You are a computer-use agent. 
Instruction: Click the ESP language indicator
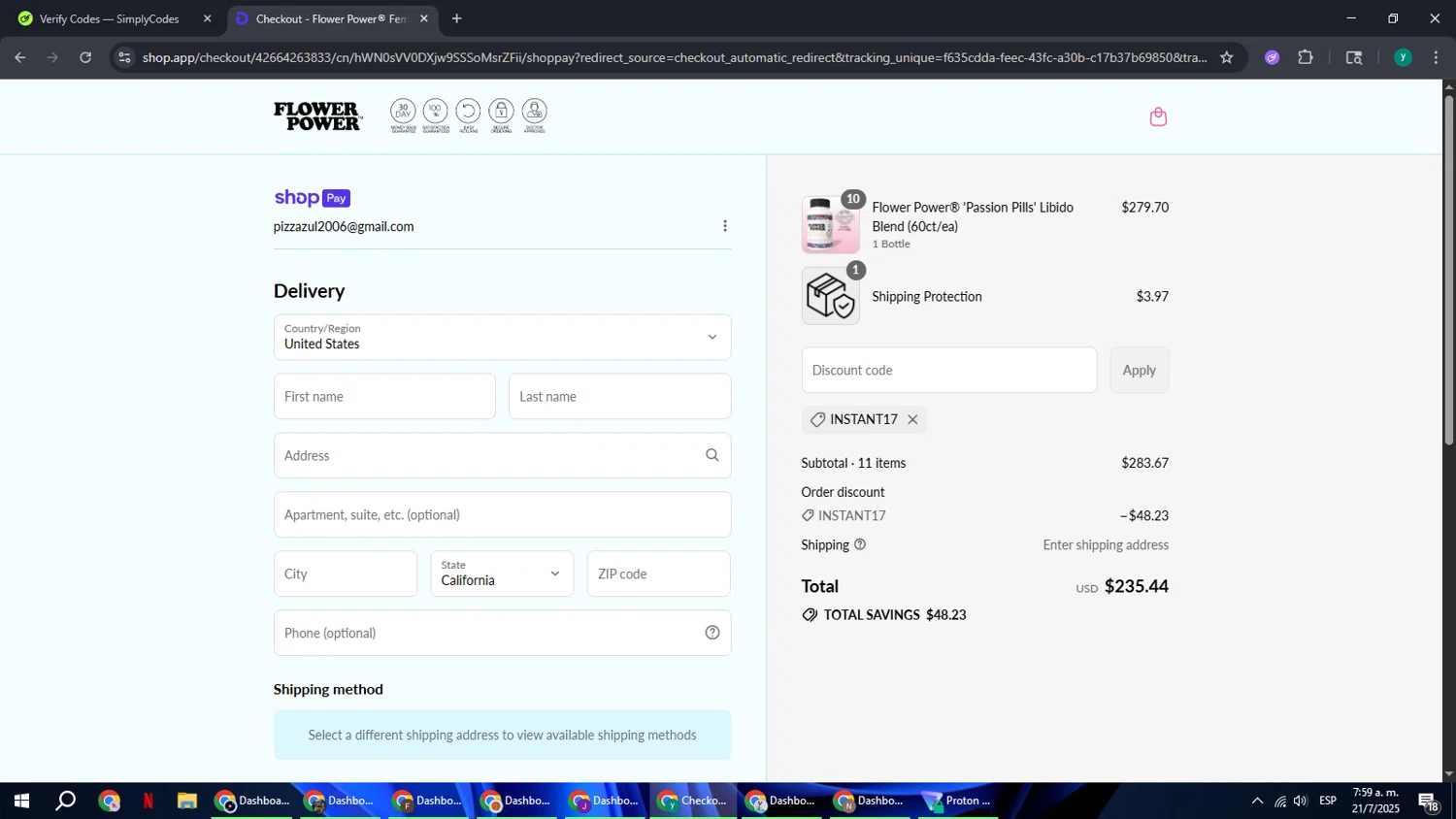(x=1328, y=801)
